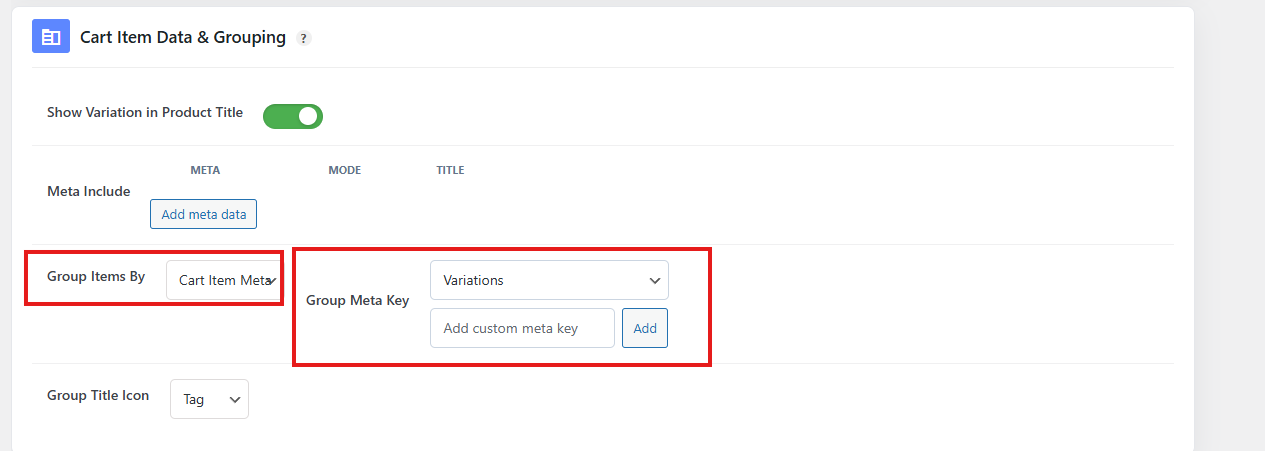Click the Group Title Icon label

click(98, 395)
